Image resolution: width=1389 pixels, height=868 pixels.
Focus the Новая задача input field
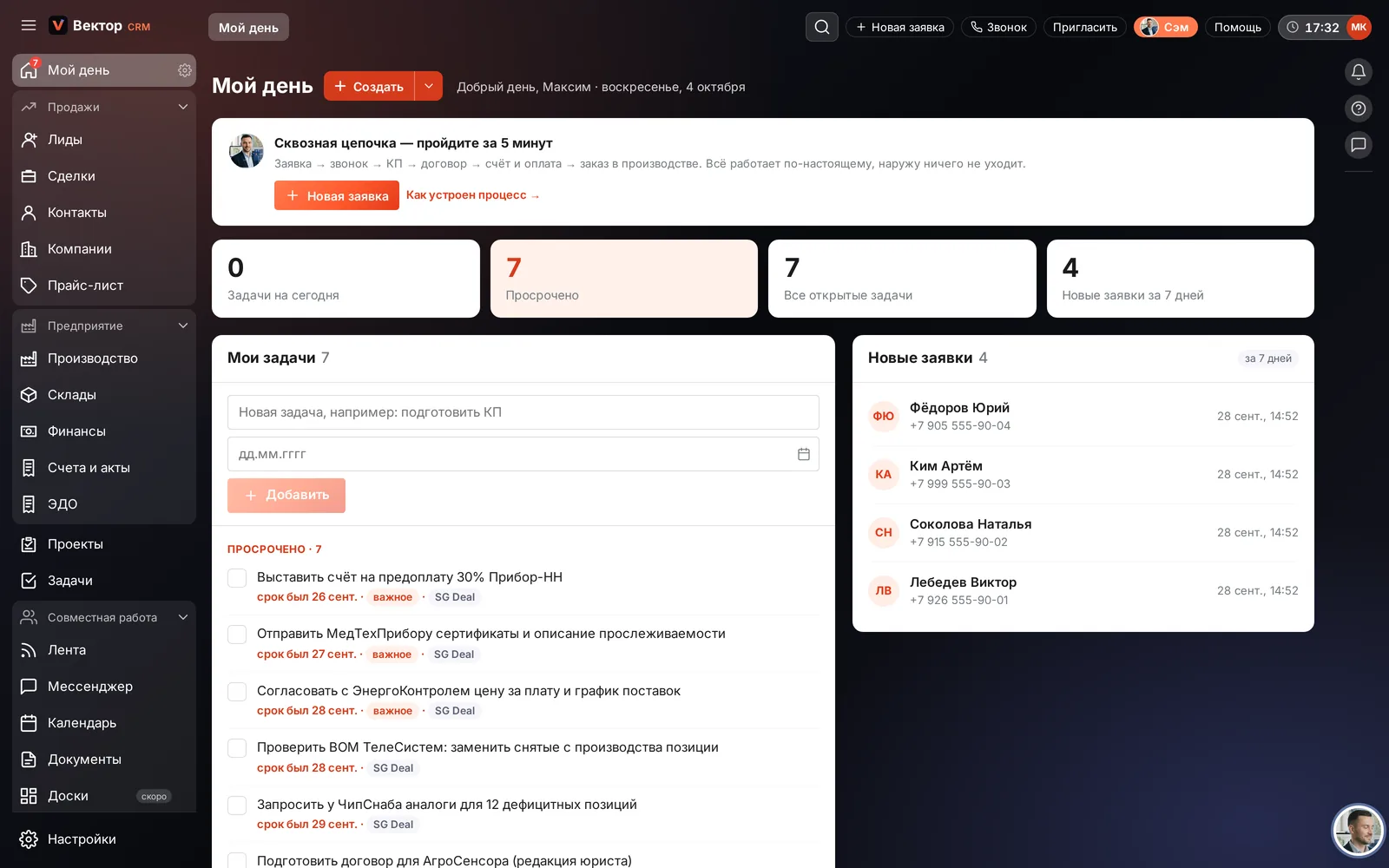click(x=523, y=412)
